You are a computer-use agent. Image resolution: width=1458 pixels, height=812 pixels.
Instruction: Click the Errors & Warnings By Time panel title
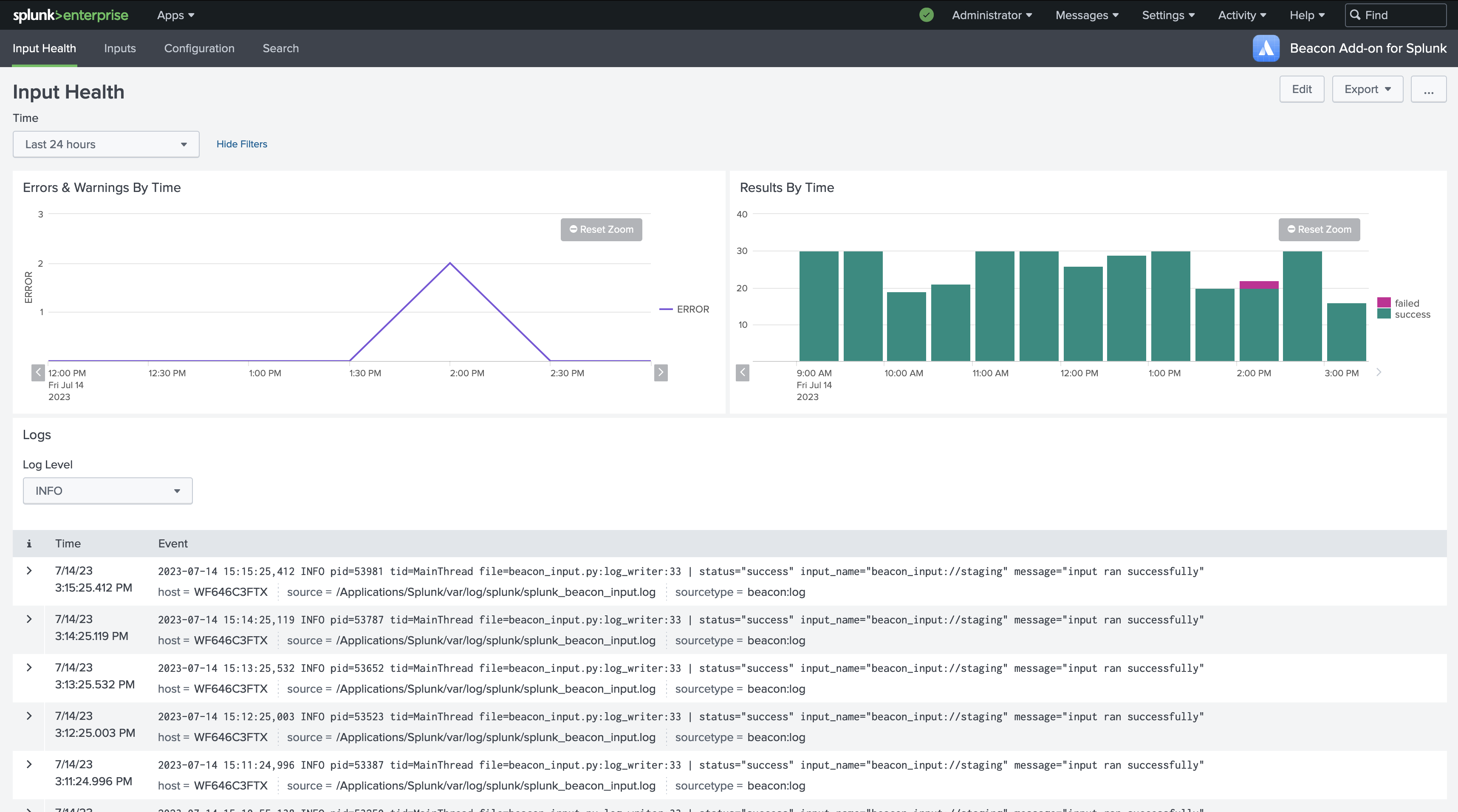(x=102, y=188)
